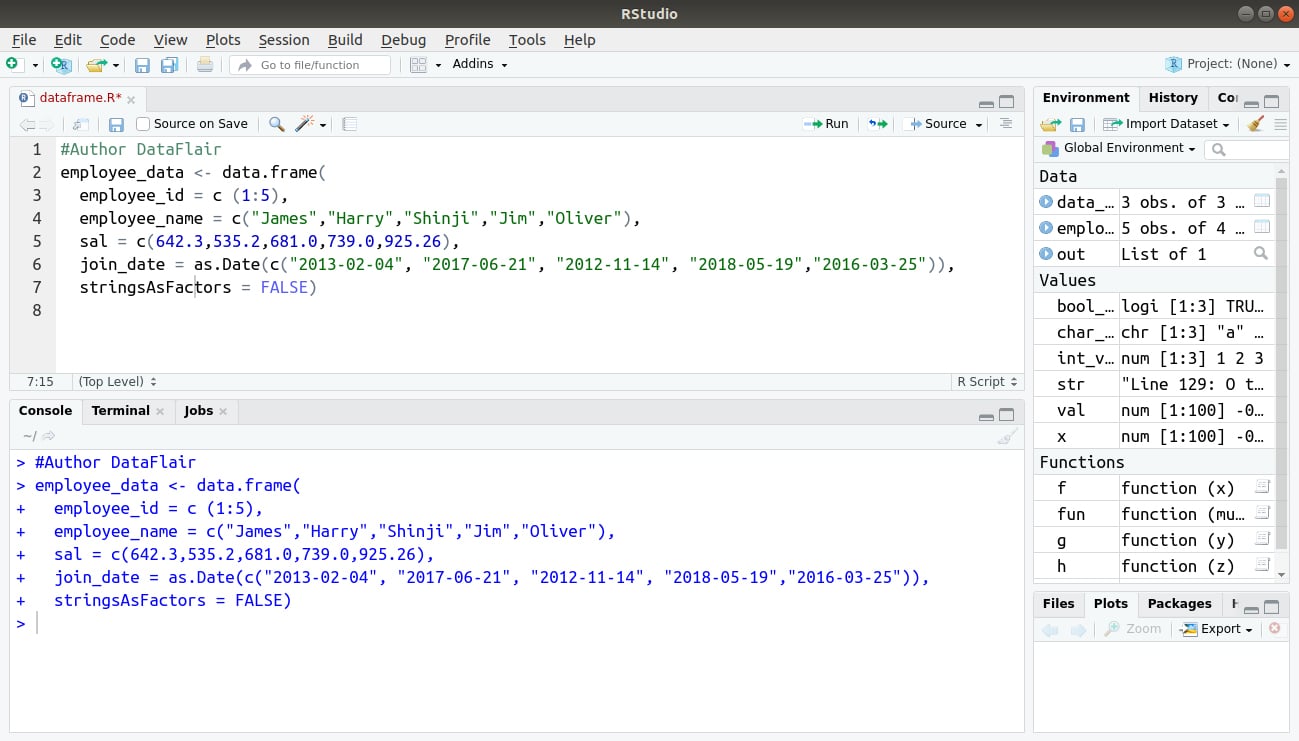The image size is (1299, 741).
Task: Clear console with the broom icon
Action: click(1007, 436)
